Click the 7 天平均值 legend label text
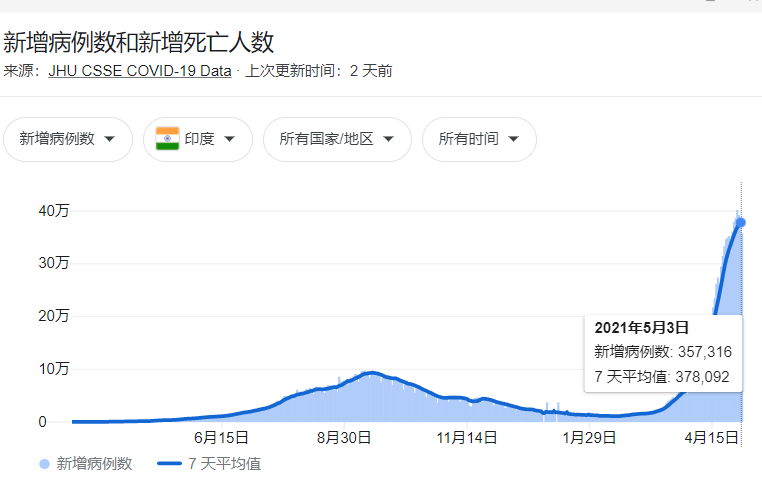Viewport: 762px width, 478px height. tap(225, 464)
